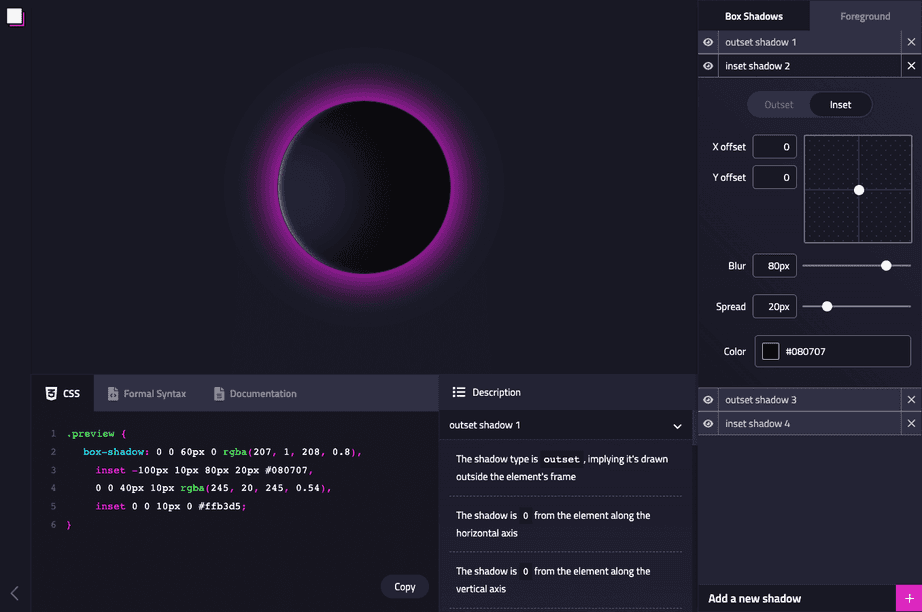Toggle visibility of outset shadow 3
Screen dimensions: 922x612
coord(708,400)
